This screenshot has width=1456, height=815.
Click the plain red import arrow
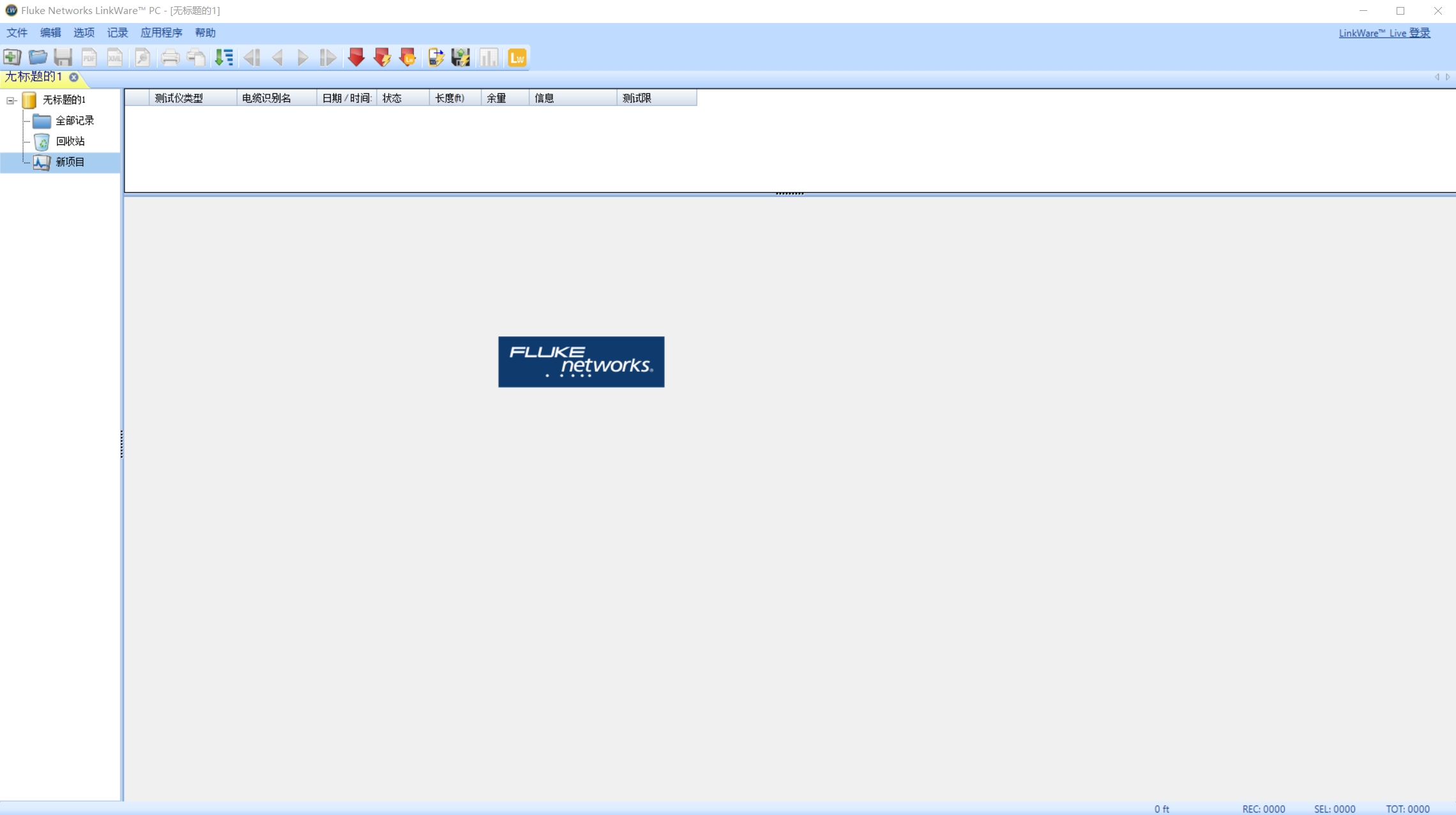point(356,57)
